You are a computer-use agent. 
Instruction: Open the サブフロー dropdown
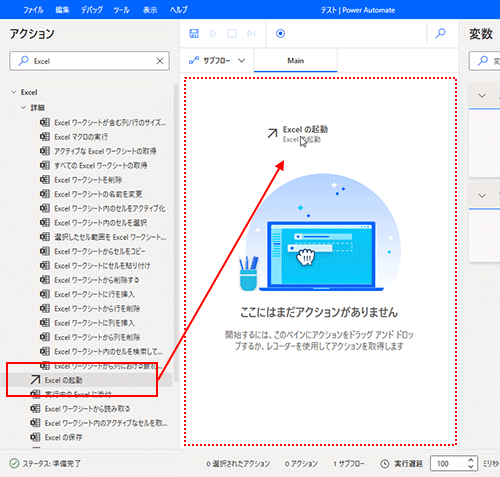tap(217, 61)
